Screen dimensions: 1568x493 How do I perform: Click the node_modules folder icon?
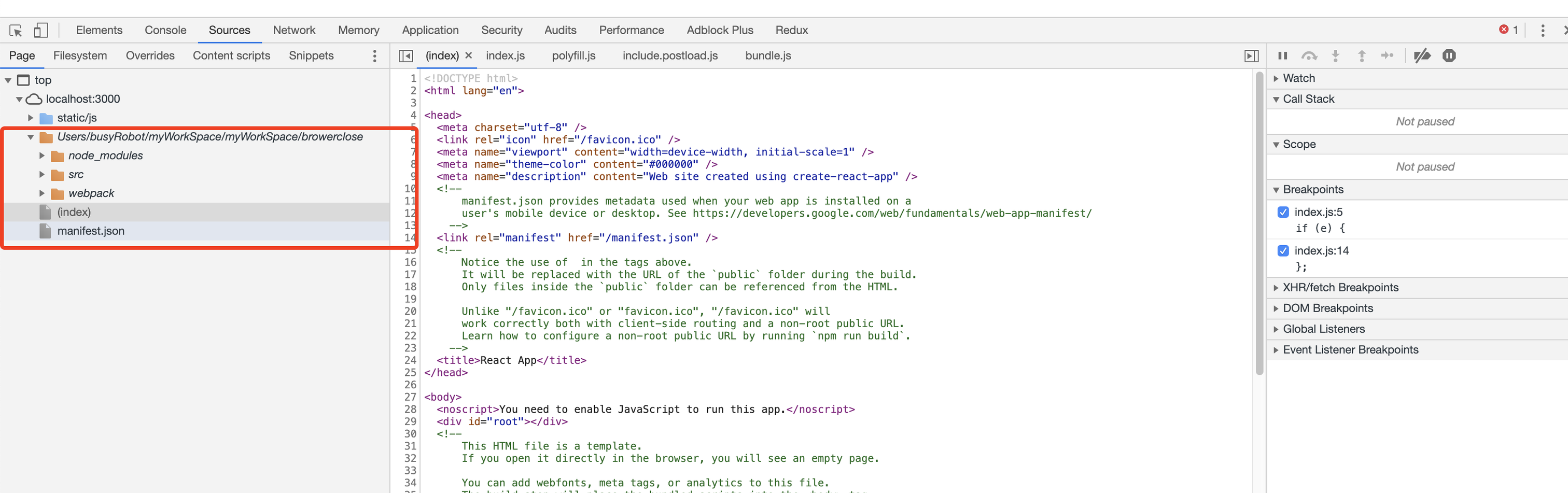coord(58,156)
